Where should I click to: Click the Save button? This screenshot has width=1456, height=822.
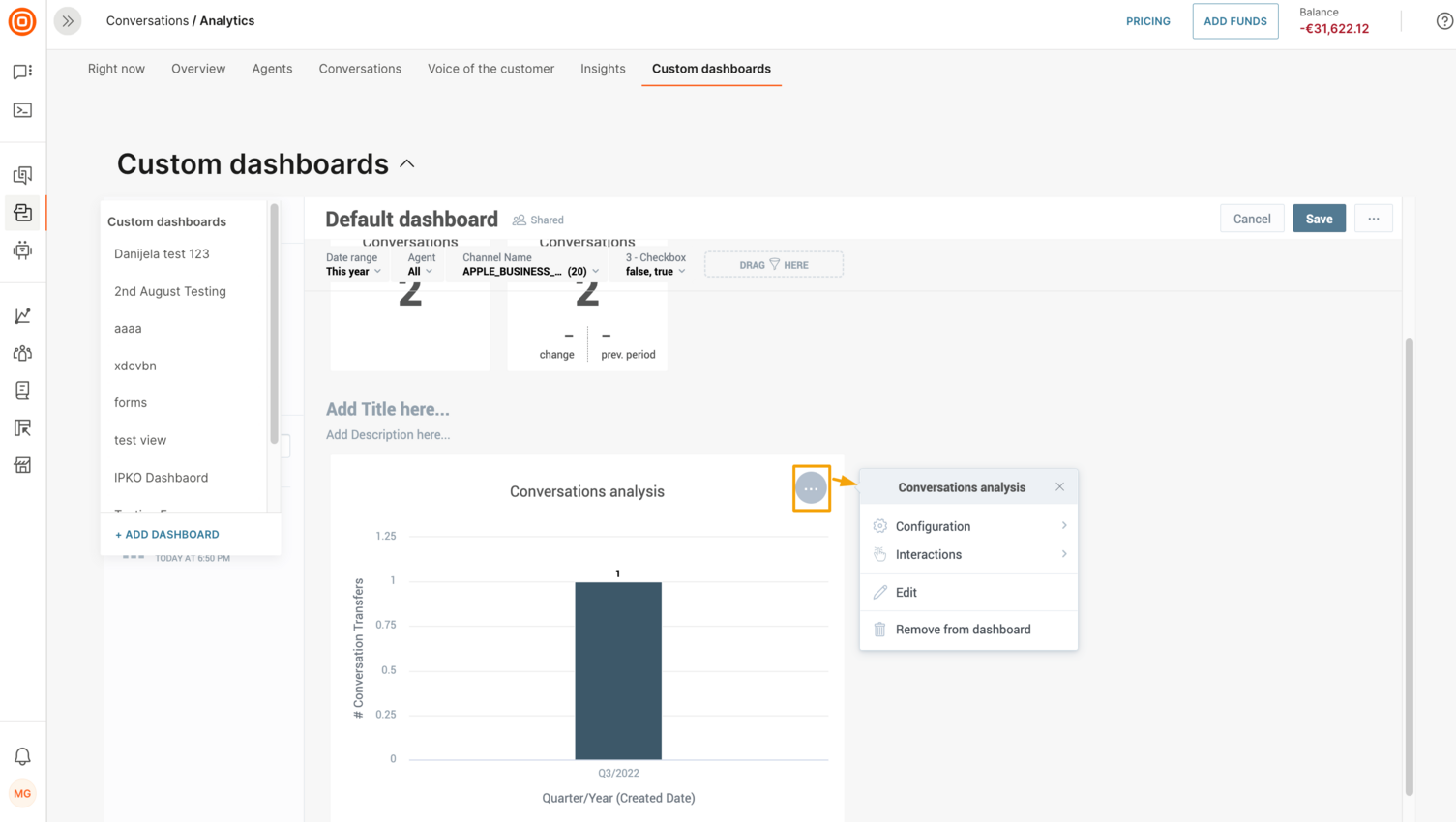pos(1319,218)
